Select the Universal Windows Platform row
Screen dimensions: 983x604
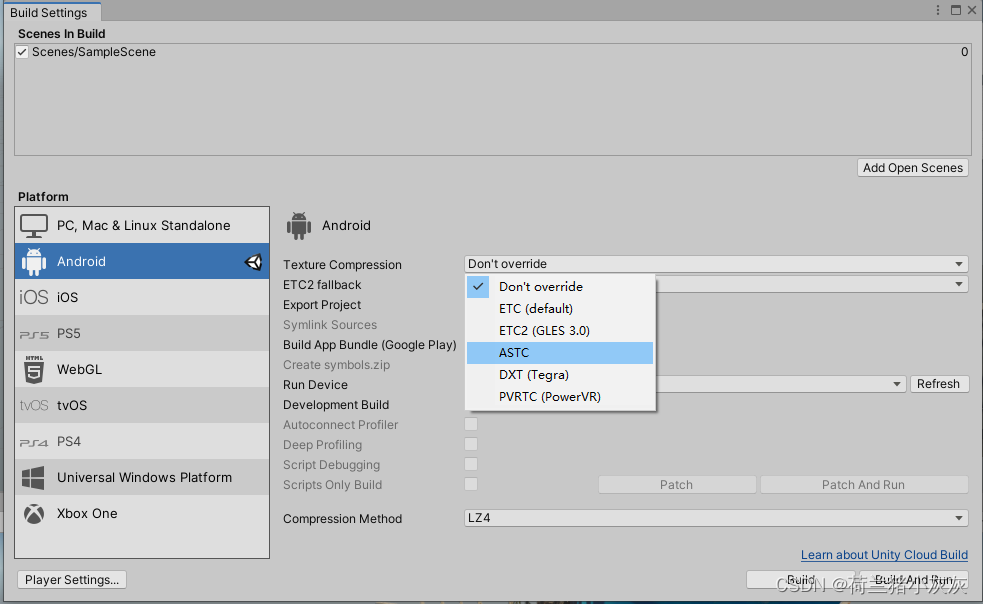pyautogui.click(x=142, y=477)
